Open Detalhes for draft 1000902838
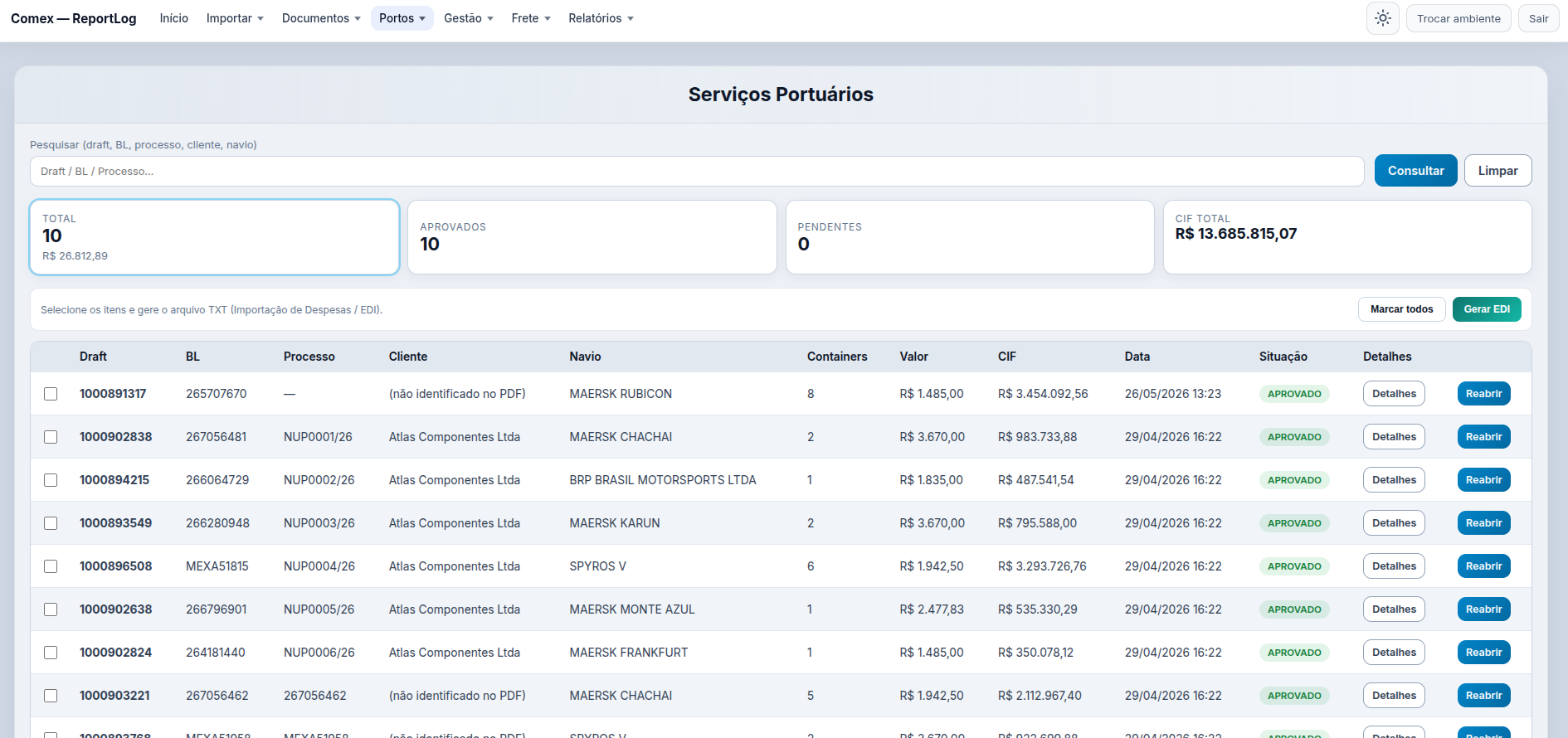This screenshot has height=738, width=1568. pos(1394,437)
